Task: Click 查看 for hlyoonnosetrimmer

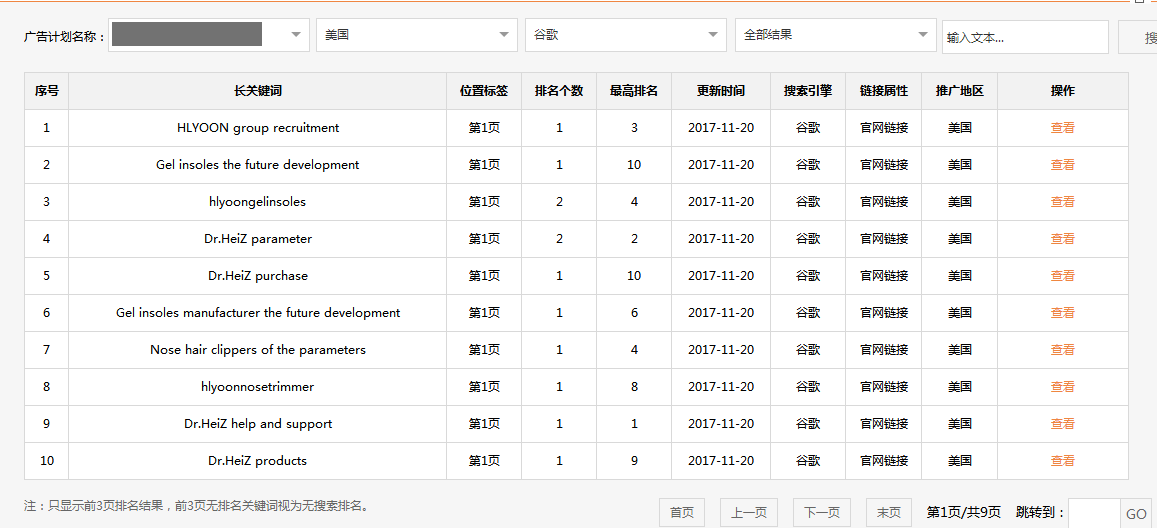Action: tap(1063, 386)
